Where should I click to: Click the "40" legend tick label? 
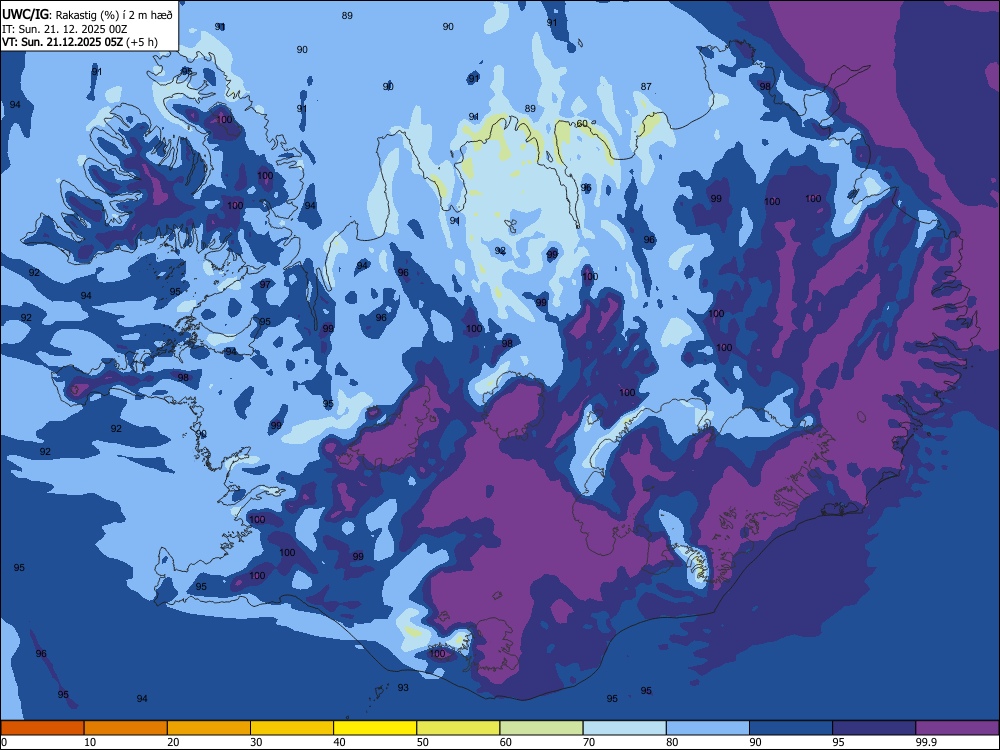pos(340,742)
